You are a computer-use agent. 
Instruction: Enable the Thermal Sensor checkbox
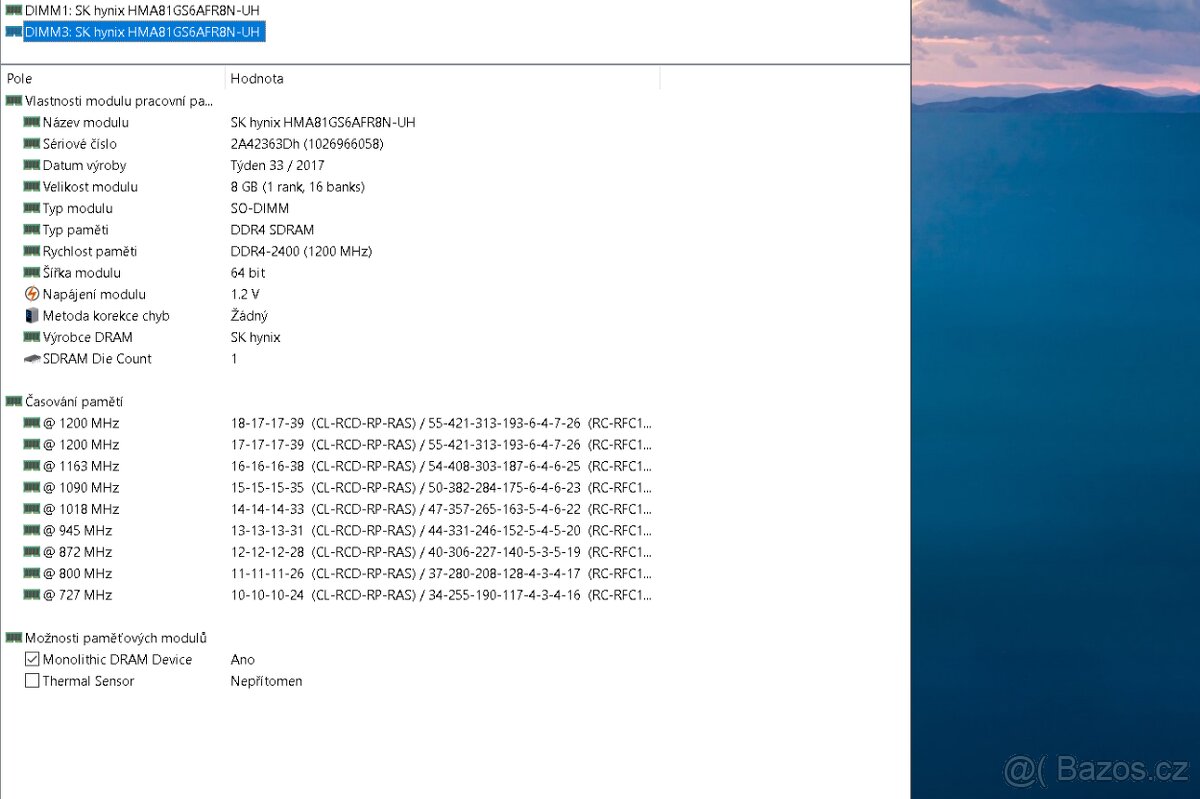(33, 680)
